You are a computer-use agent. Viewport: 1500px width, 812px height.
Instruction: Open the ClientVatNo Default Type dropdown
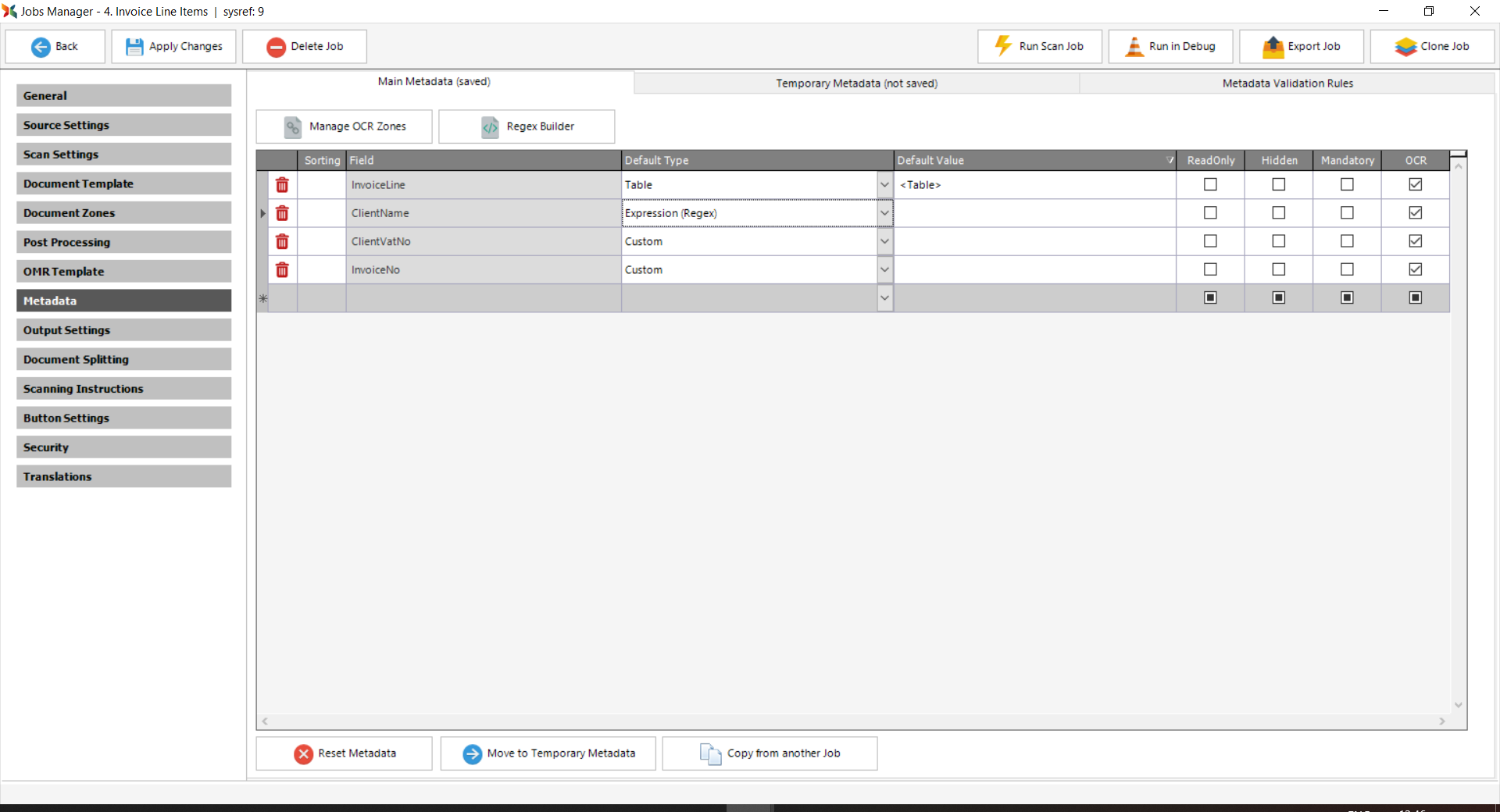tap(884, 242)
